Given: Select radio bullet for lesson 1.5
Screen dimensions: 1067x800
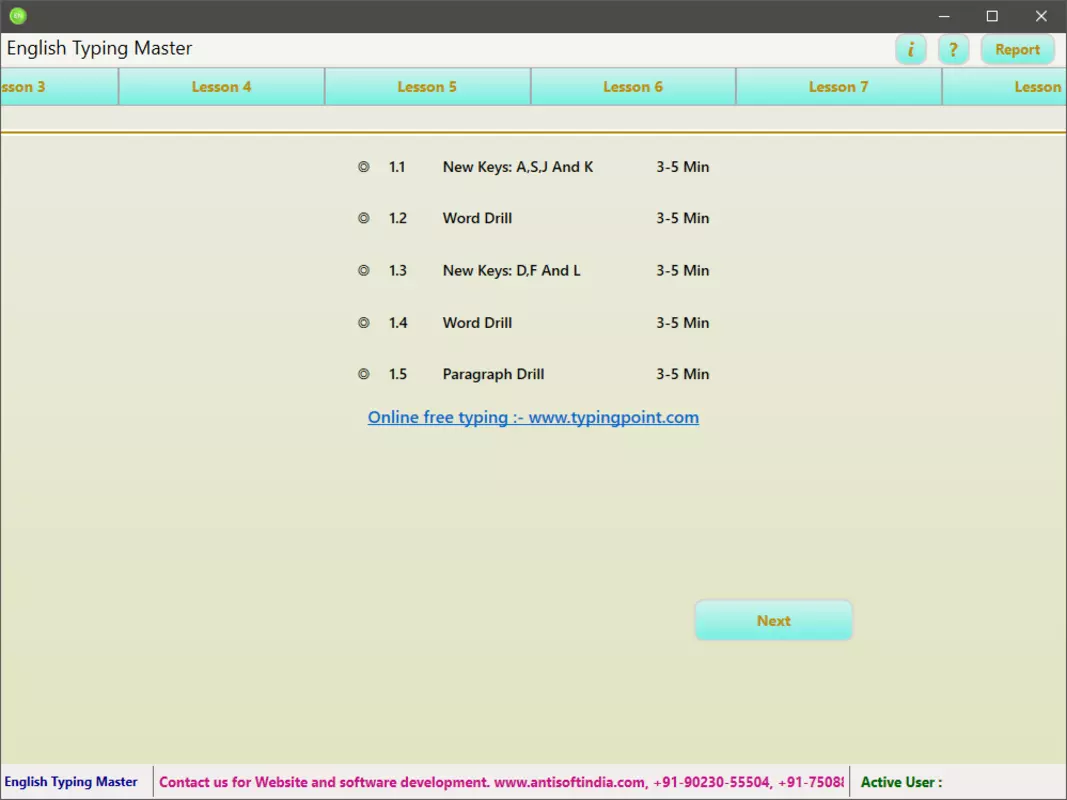Looking at the screenshot, I should pyautogui.click(x=364, y=374).
